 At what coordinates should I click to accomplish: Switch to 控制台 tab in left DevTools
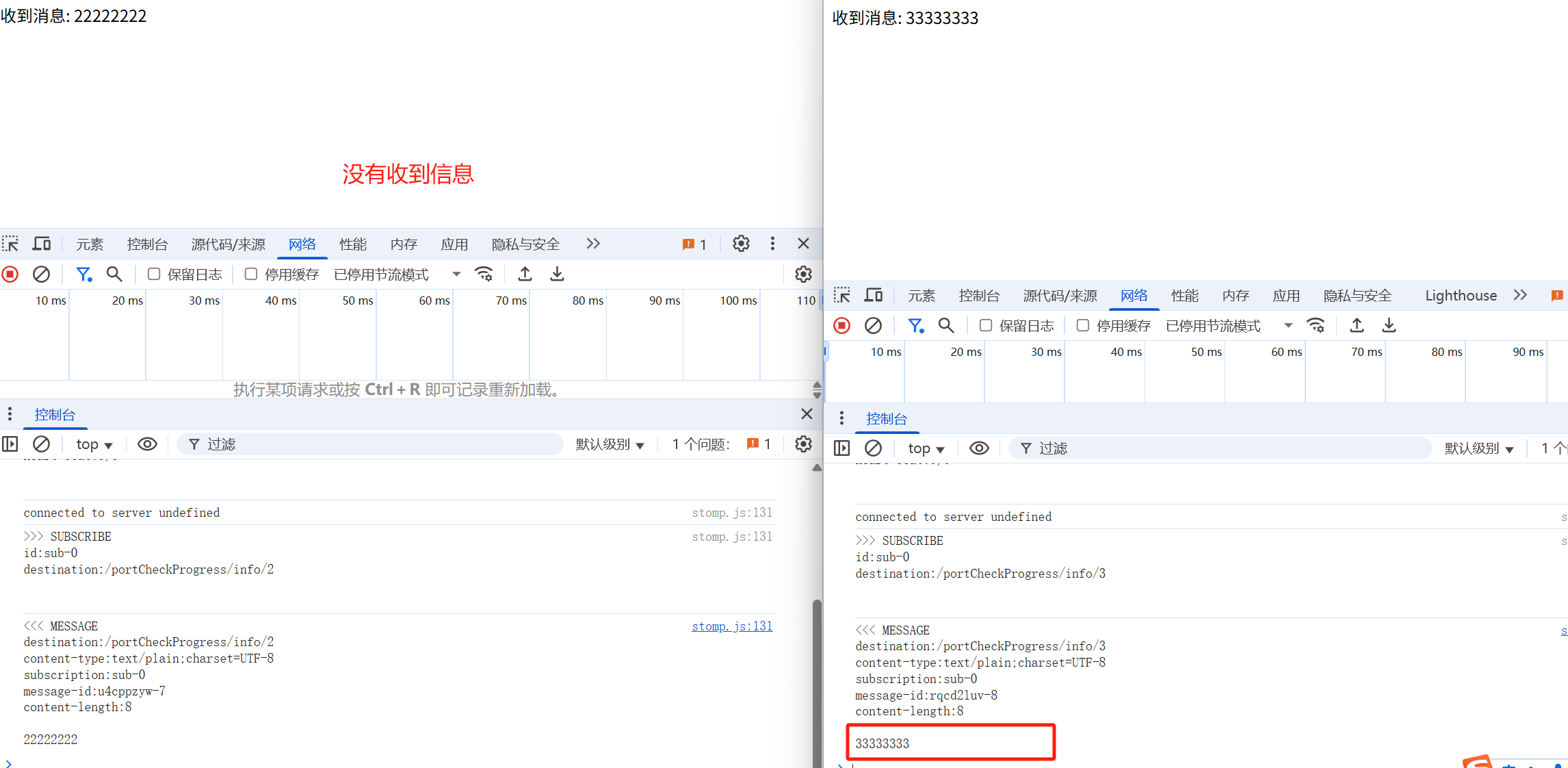coord(147,244)
